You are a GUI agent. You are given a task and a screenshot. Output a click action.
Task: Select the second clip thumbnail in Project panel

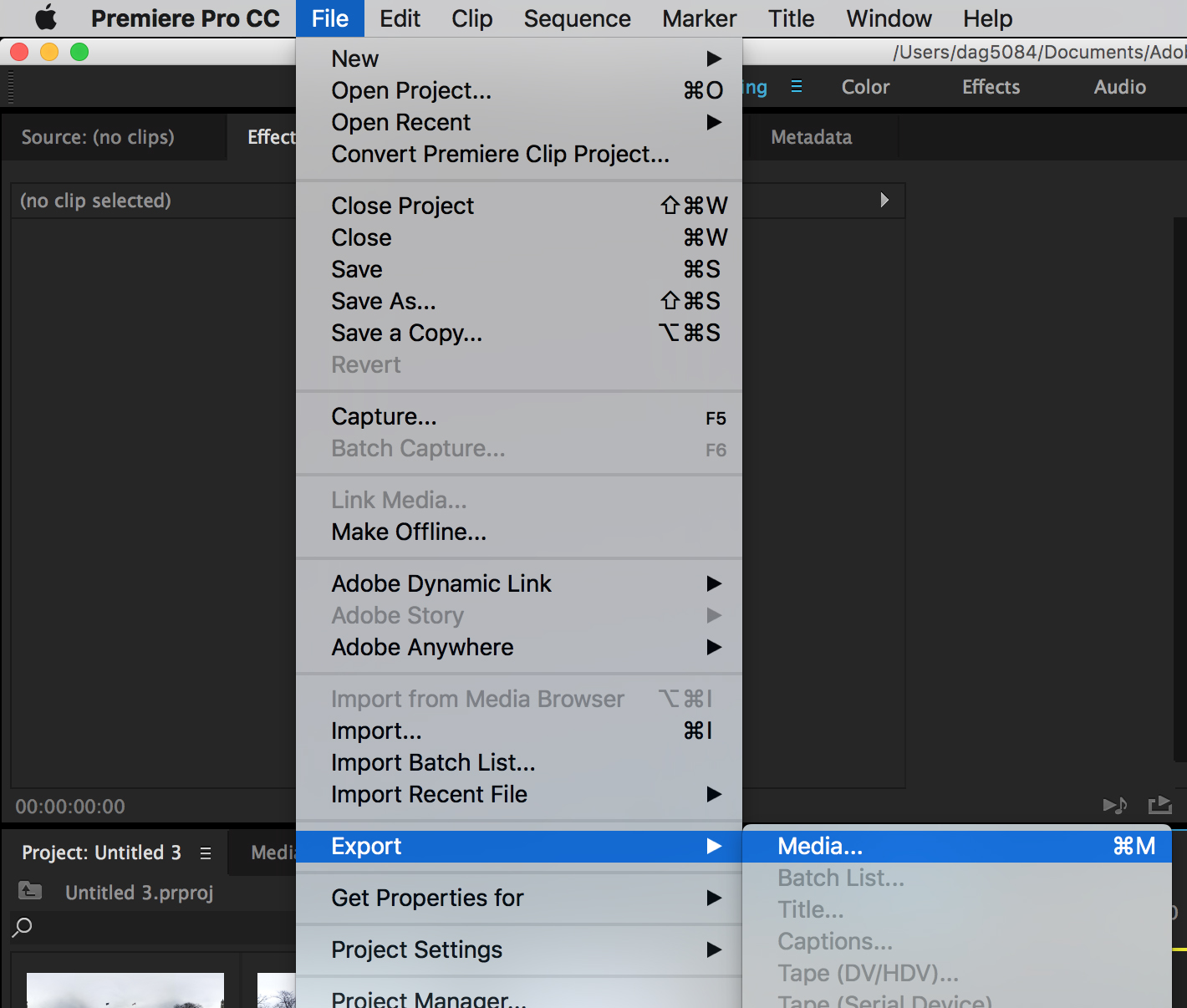click(277, 990)
